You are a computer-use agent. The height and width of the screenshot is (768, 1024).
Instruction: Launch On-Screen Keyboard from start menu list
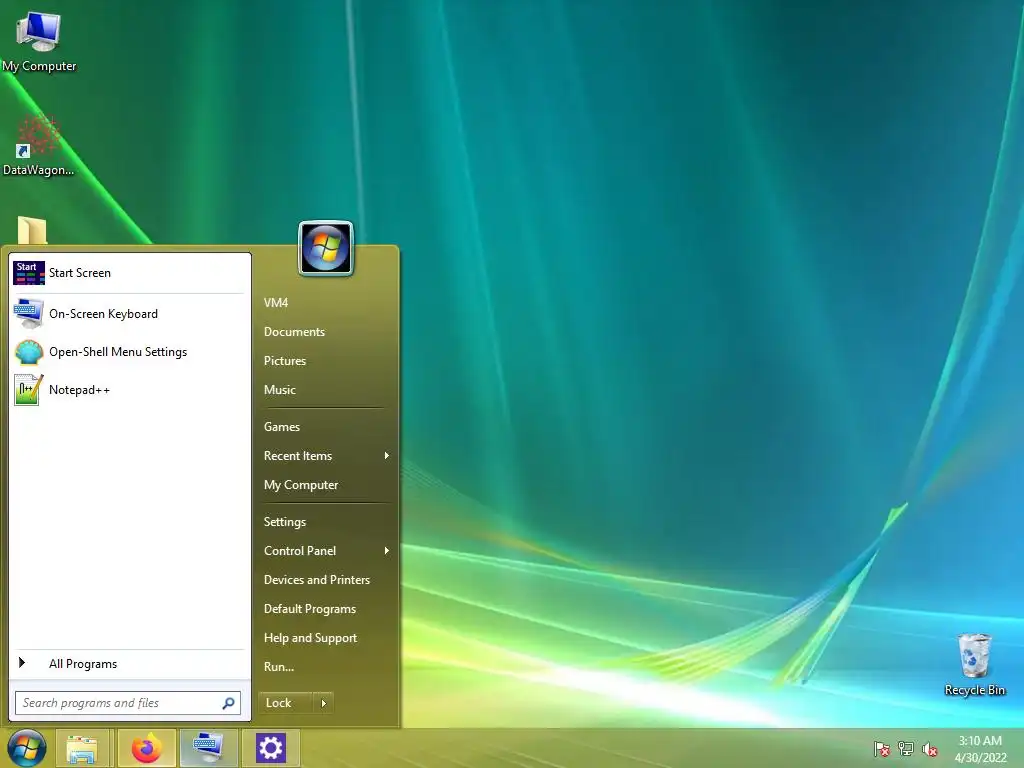(129, 313)
